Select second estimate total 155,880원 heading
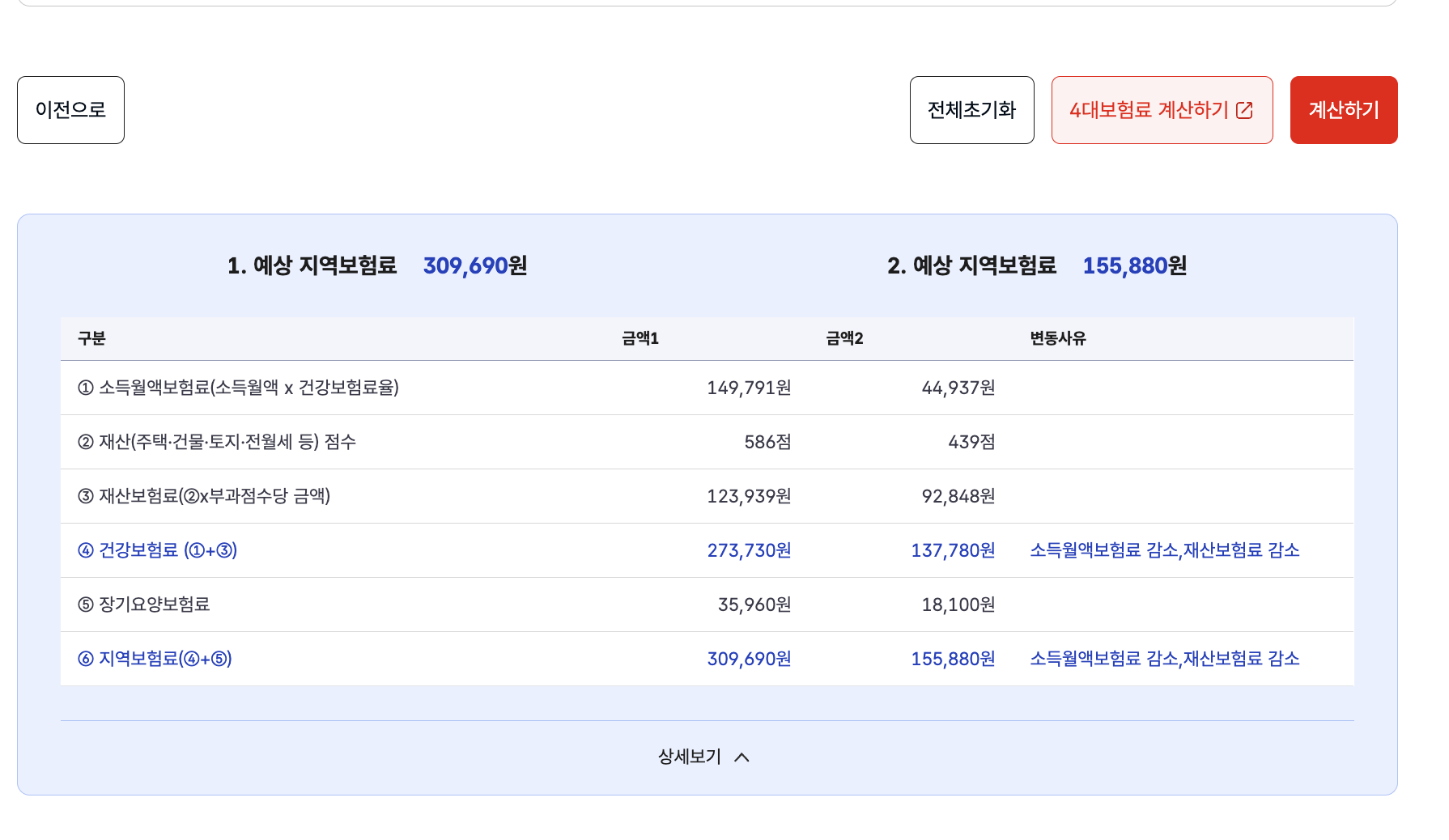 [1135, 265]
